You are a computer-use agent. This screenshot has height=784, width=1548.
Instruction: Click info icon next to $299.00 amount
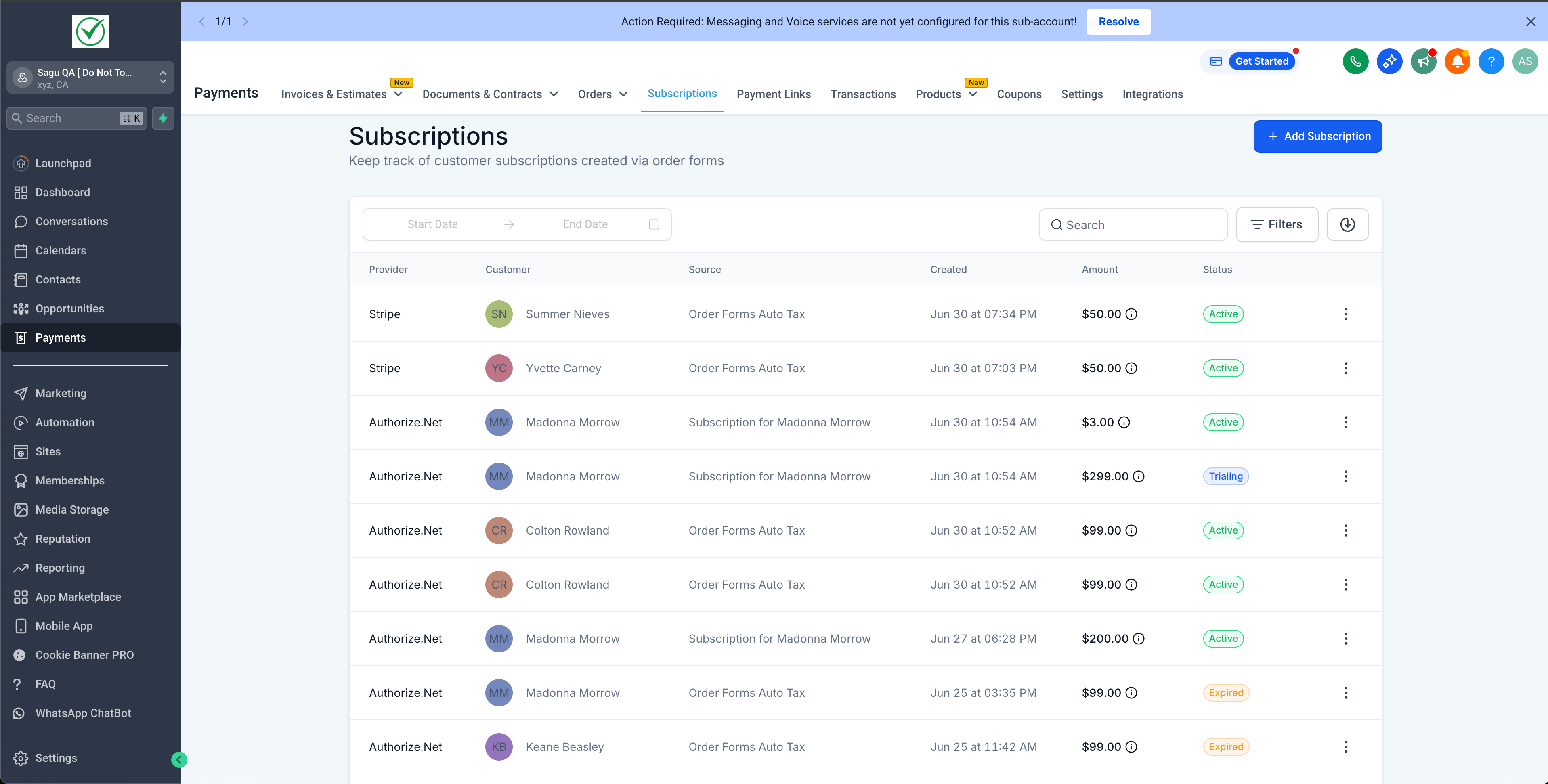click(x=1138, y=476)
